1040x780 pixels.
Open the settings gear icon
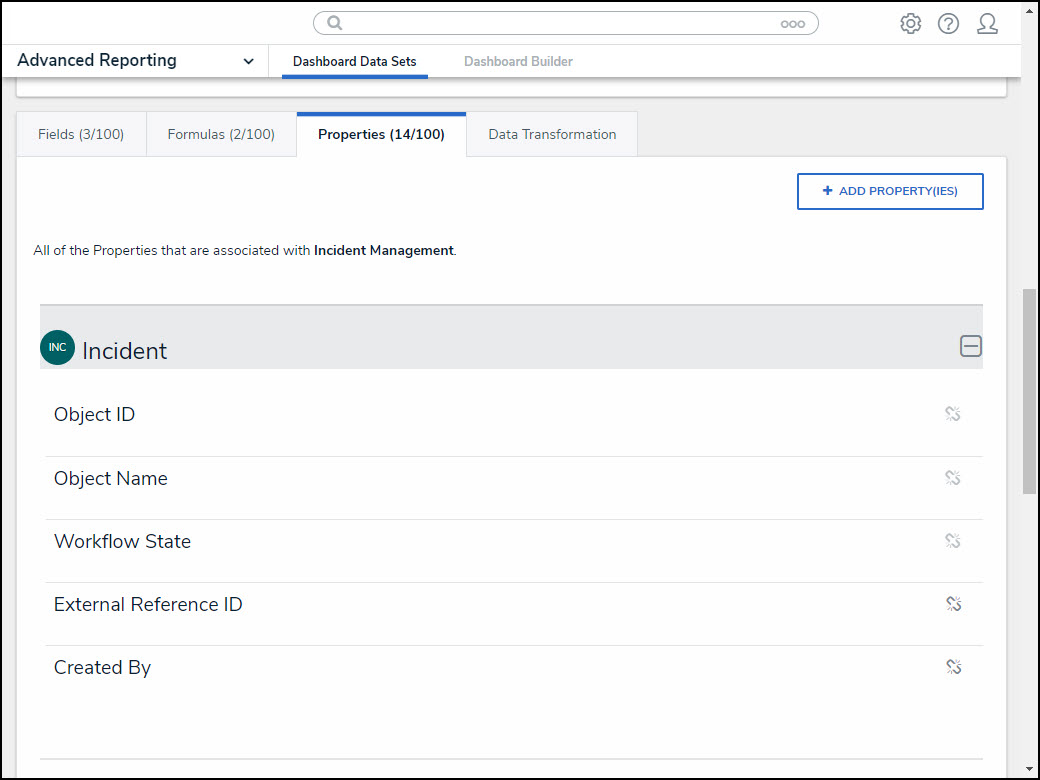pos(910,24)
